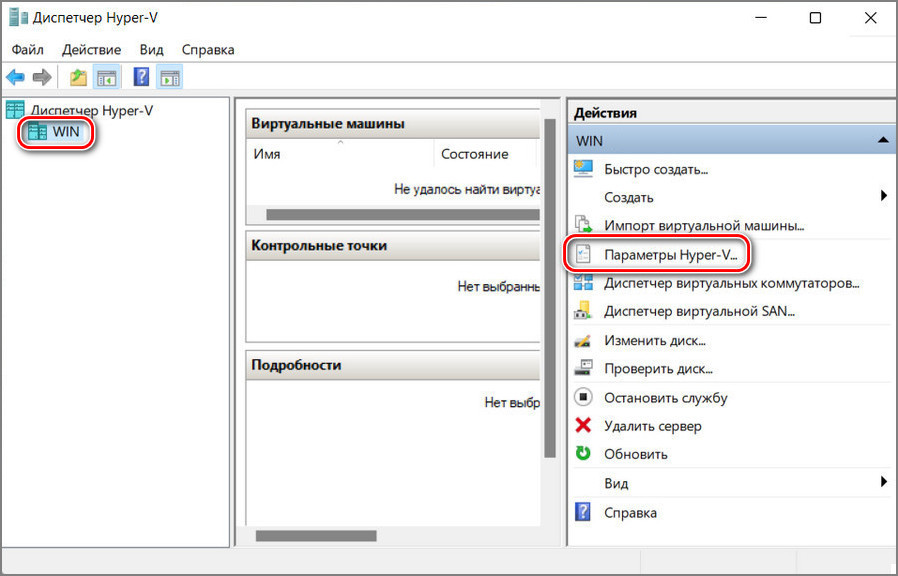Click the Изменить диск pencil icon
This screenshot has height=576, width=898.
[583, 341]
